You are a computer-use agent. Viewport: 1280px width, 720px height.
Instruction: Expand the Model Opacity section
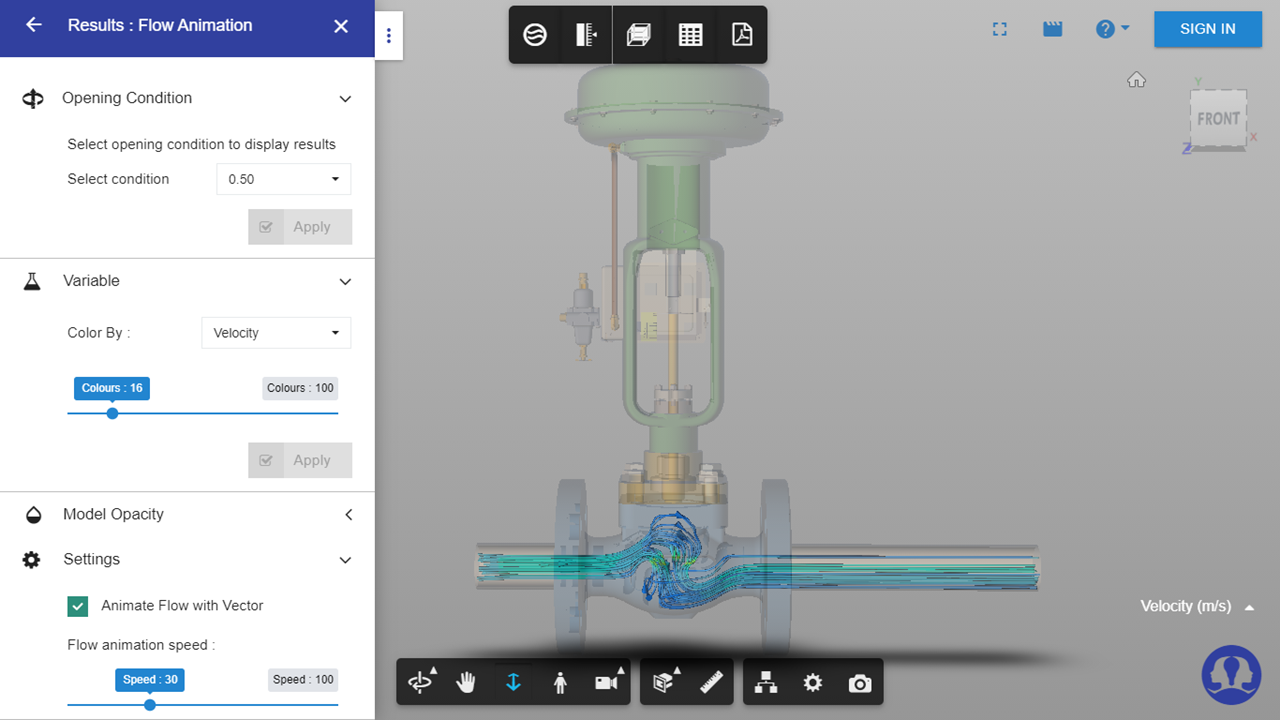click(348, 515)
